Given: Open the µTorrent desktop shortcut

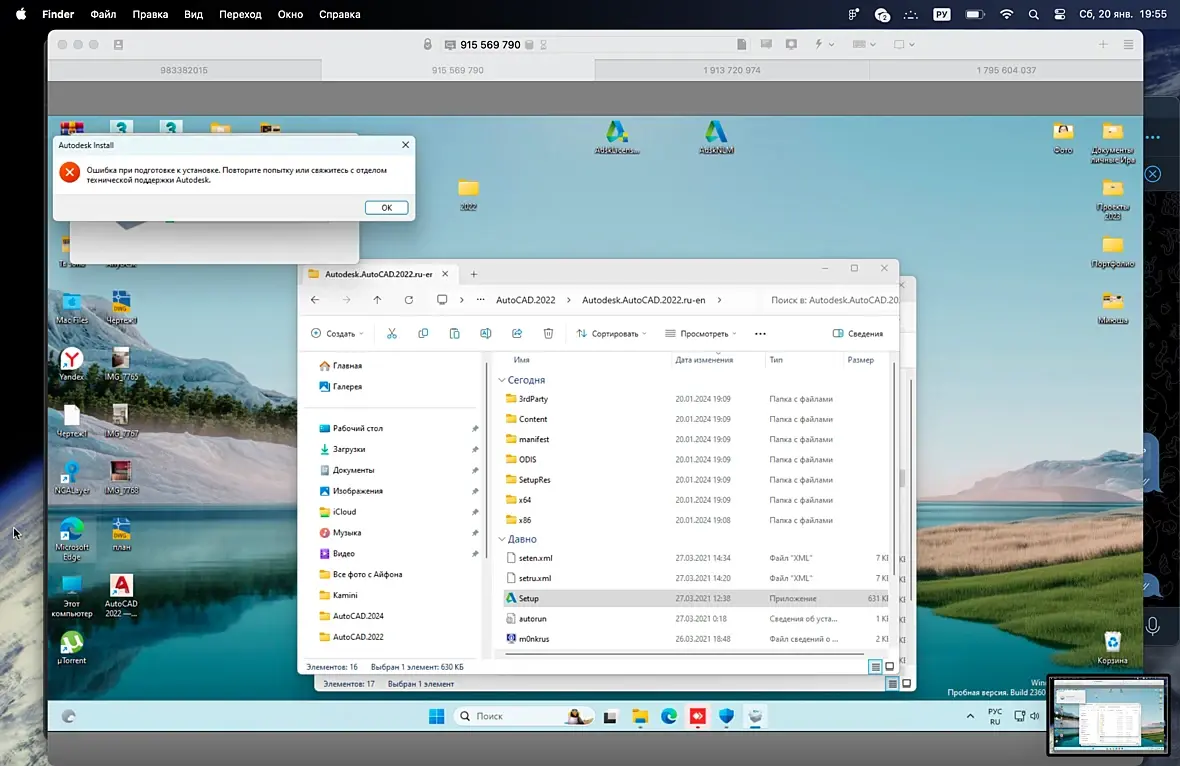Looking at the screenshot, I should pos(71,643).
